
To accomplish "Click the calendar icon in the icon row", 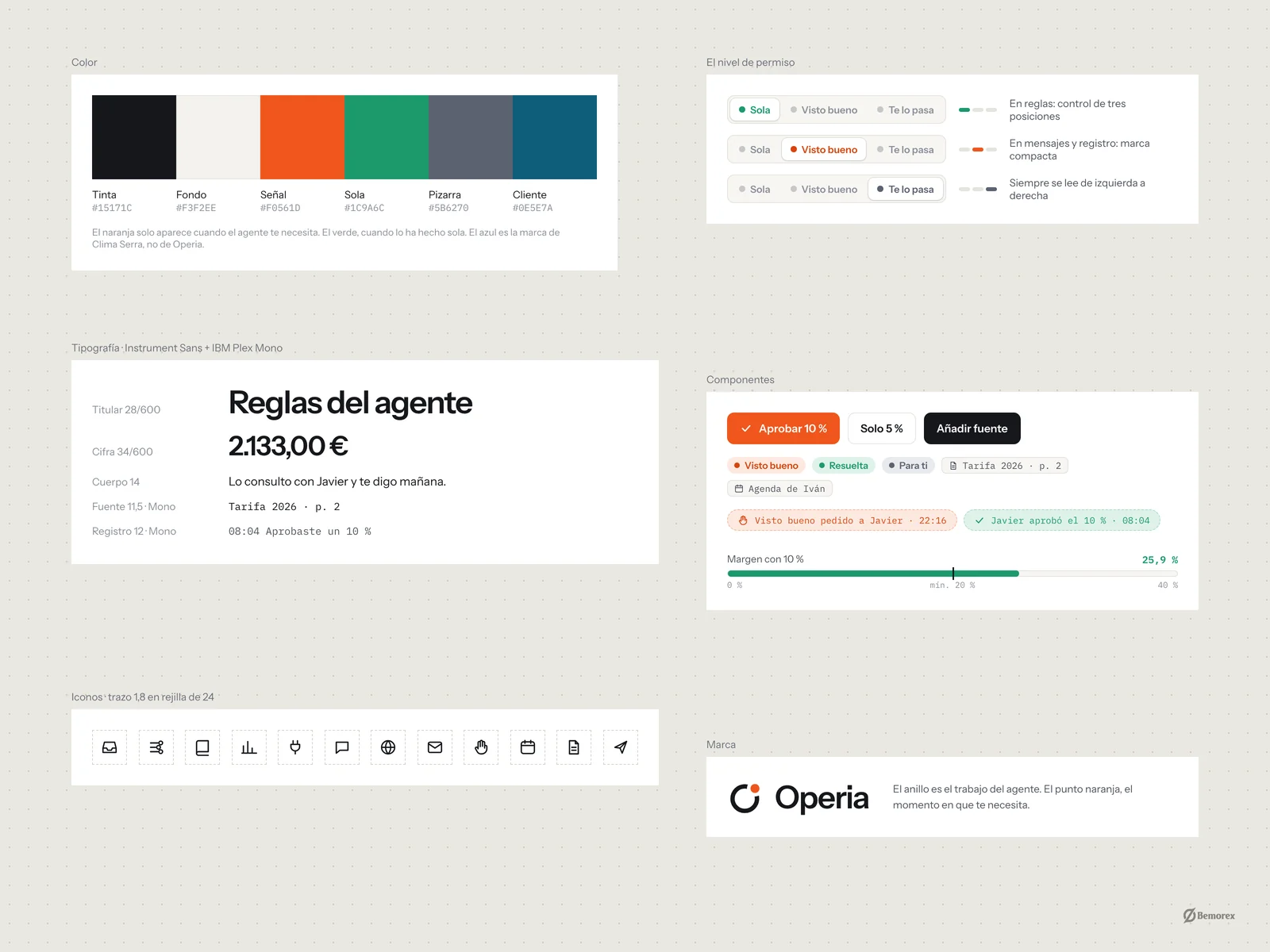I will click(x=528, y=747).
